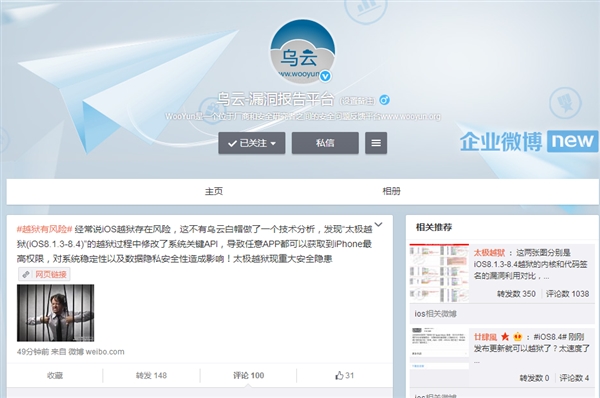Click 转发数 0 on 甘肆風 recommendation
Viewport: 600px width, 398px height.
click(534, 378)
